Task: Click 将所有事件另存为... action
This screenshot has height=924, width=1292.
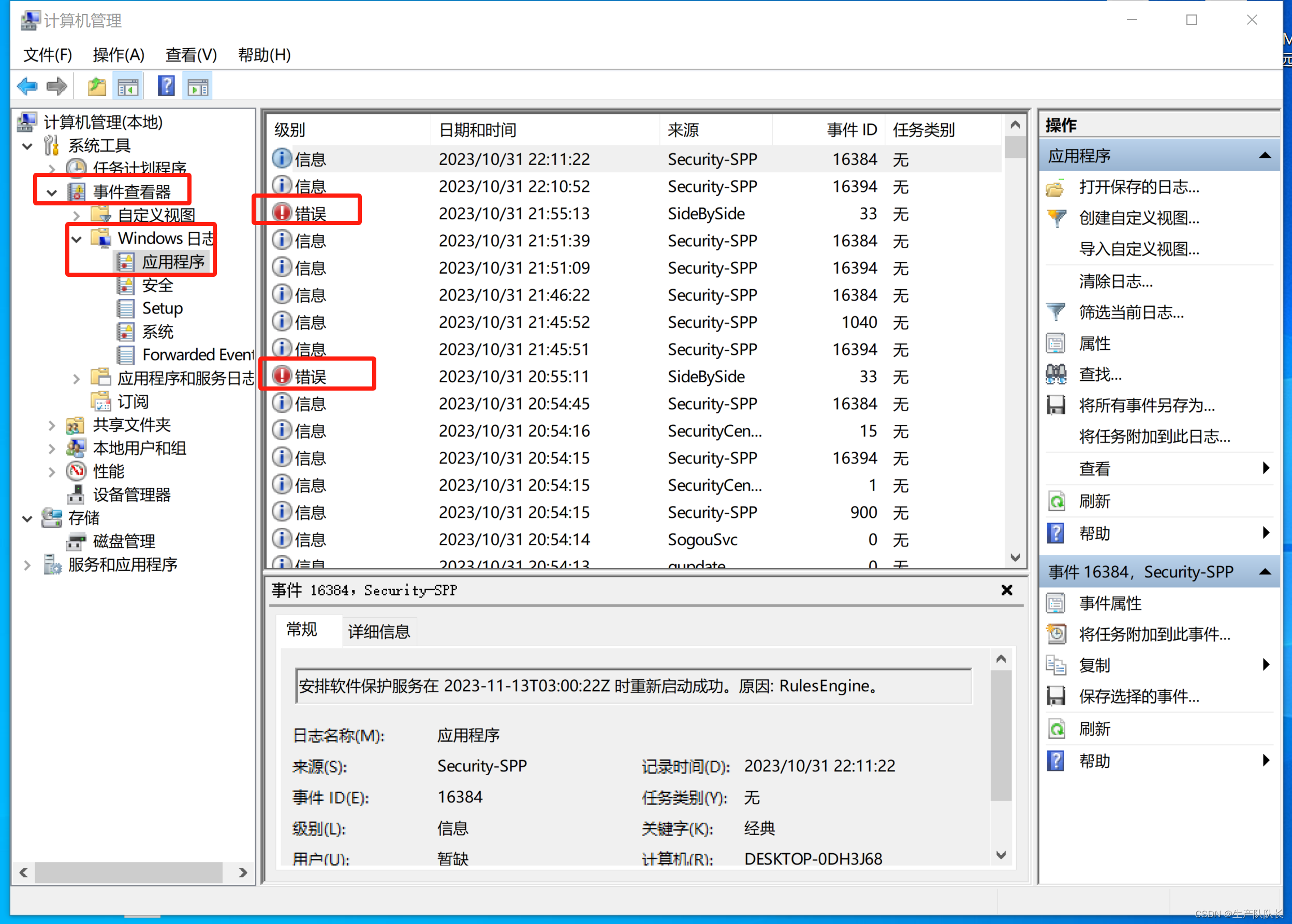Action: pyautogui.click(x=1147, y=405)
